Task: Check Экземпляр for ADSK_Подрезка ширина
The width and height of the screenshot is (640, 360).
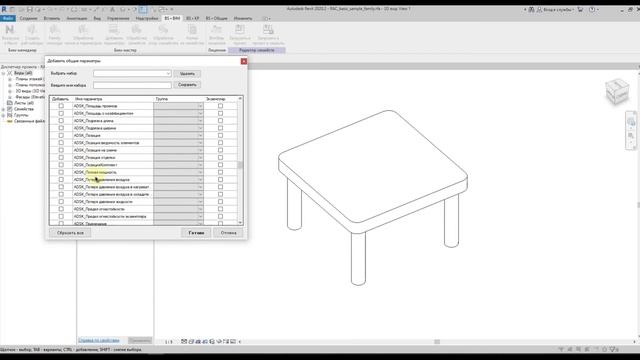Action: click(220, 128)
